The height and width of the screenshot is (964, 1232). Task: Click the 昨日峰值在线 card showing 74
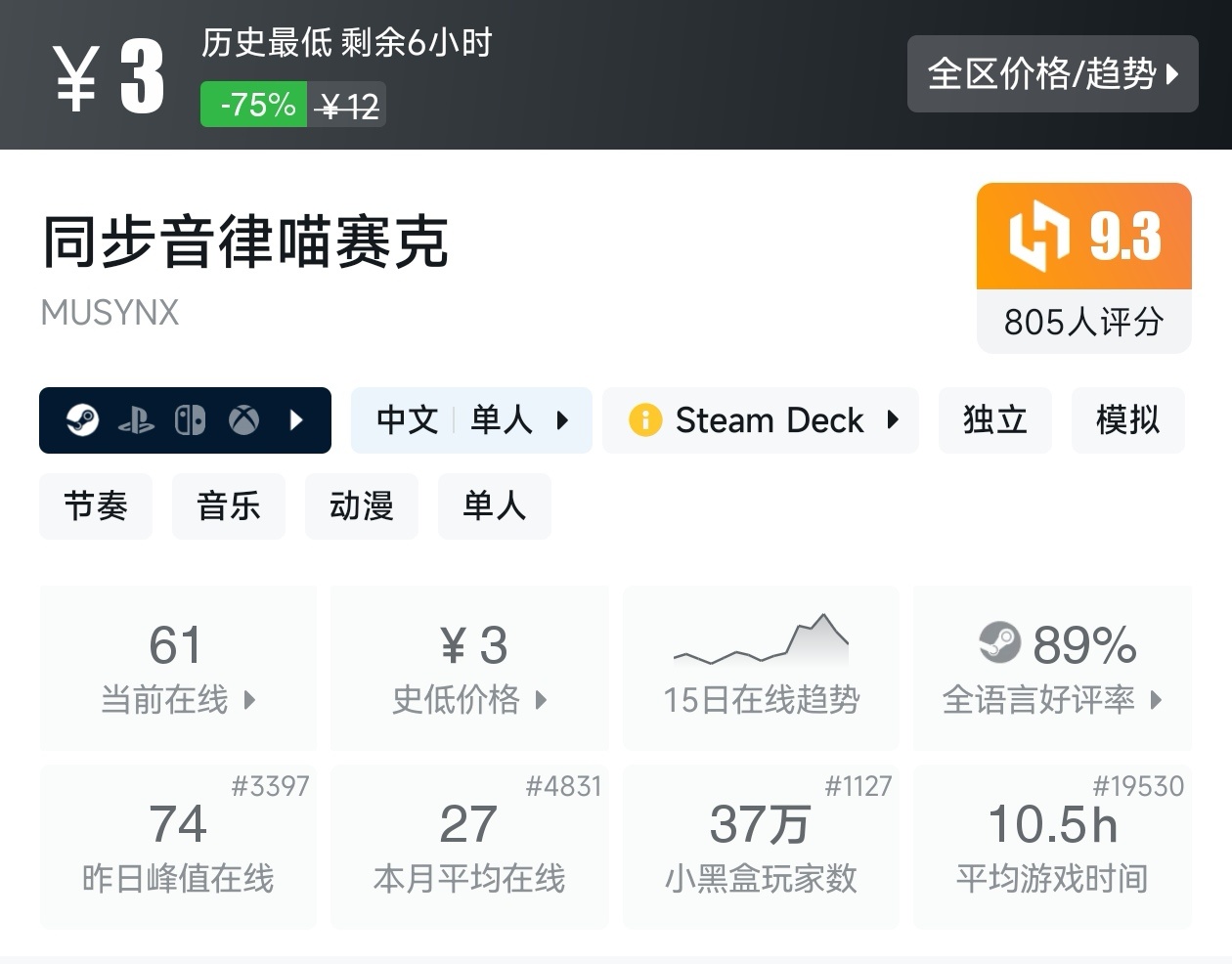pyautogui.click(x=178, y=847)
